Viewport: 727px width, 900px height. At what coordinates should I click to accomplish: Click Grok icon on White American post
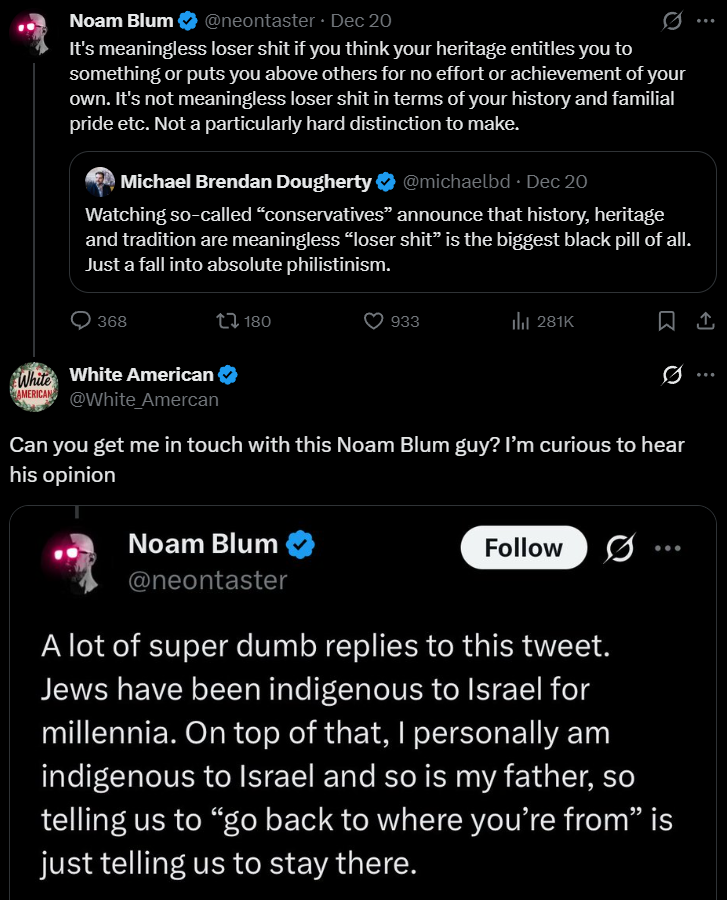(x=673, y=375)
